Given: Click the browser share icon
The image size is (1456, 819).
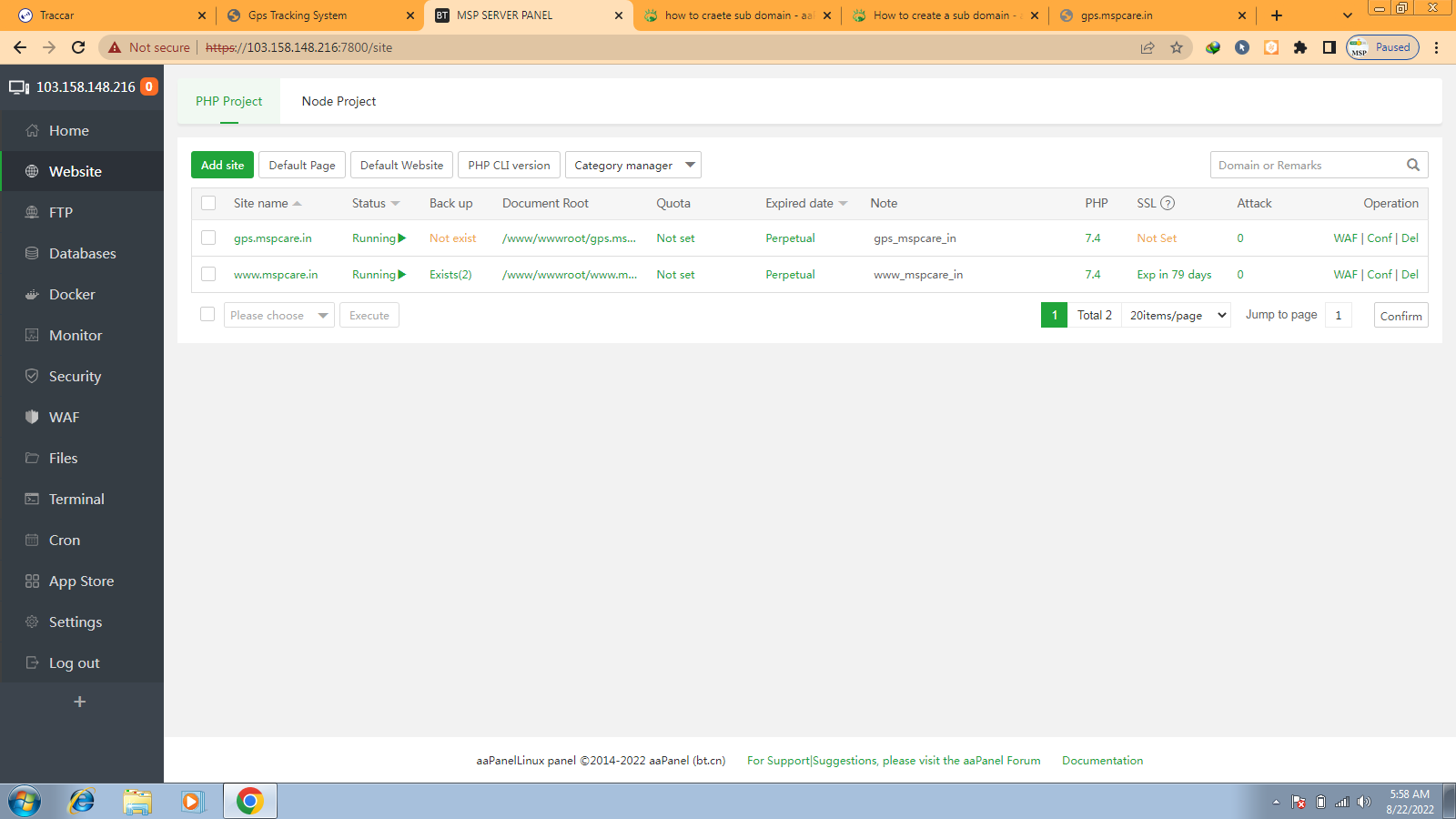Looking at the screenshot, I should (x=1148, y=47).
